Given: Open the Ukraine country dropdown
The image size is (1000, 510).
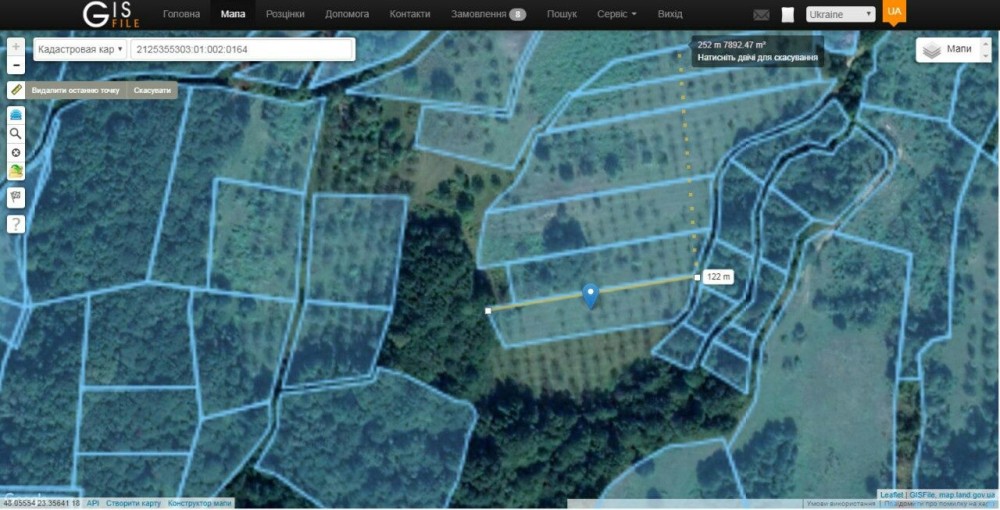Looking at the screenshot, I should 841,14.
